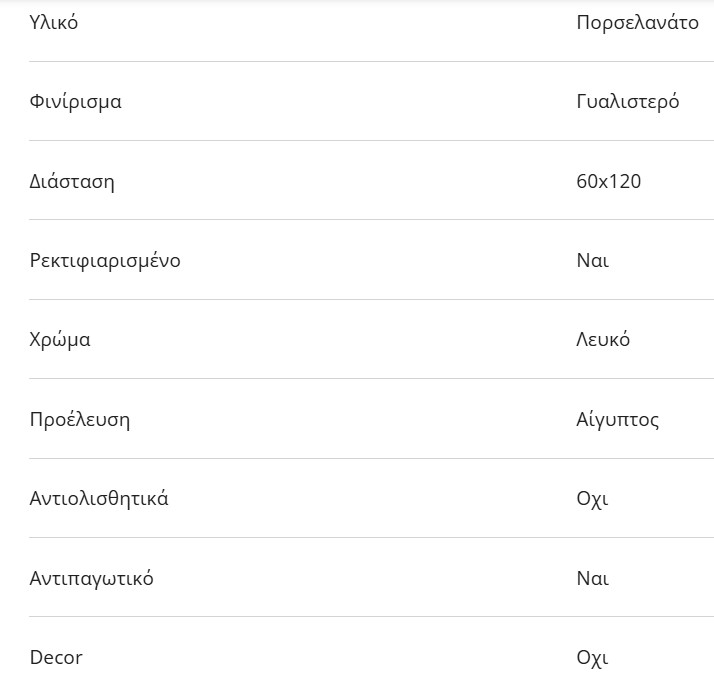This screenshot has width=714, height=675.
Task: Click the Διάσταση label
Action: click(x=72, y=182)
